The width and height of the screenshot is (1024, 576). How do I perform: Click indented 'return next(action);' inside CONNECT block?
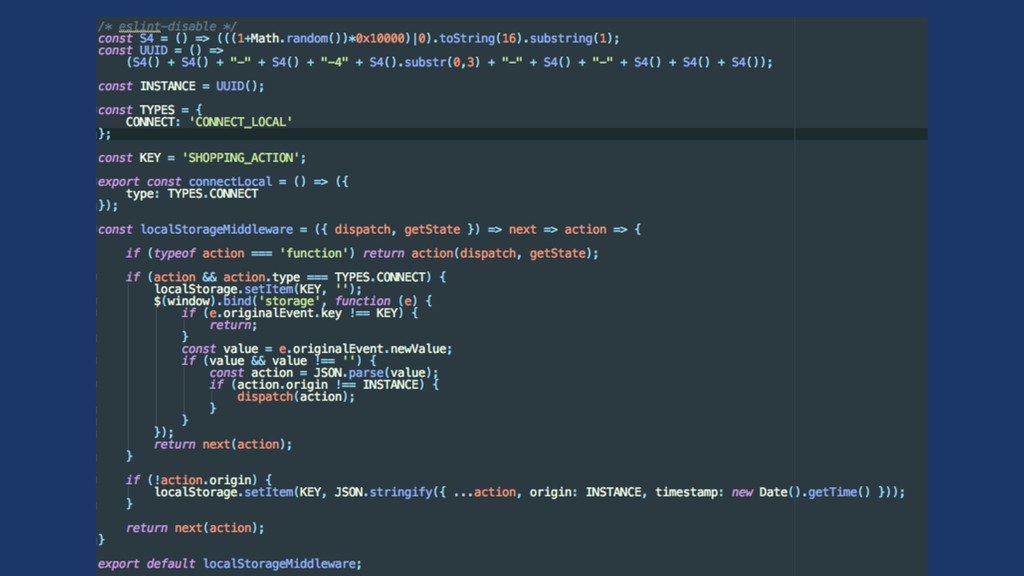click(223, 444)
